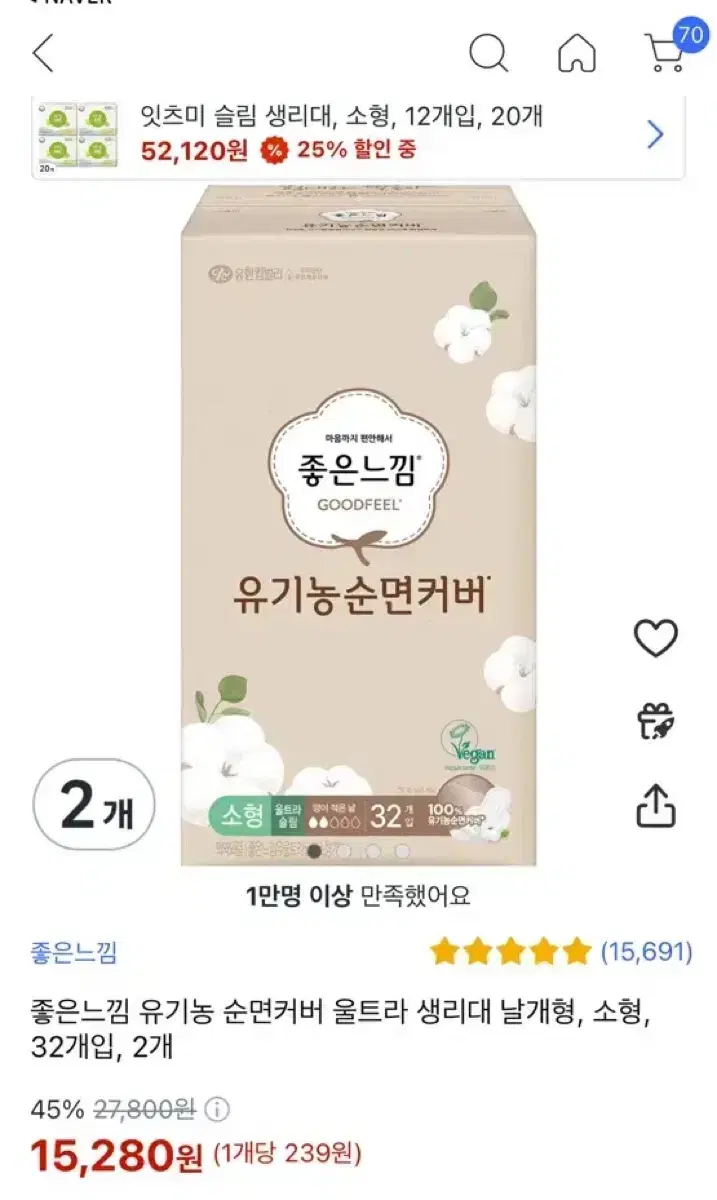Select the second image carousel dot

343,851
